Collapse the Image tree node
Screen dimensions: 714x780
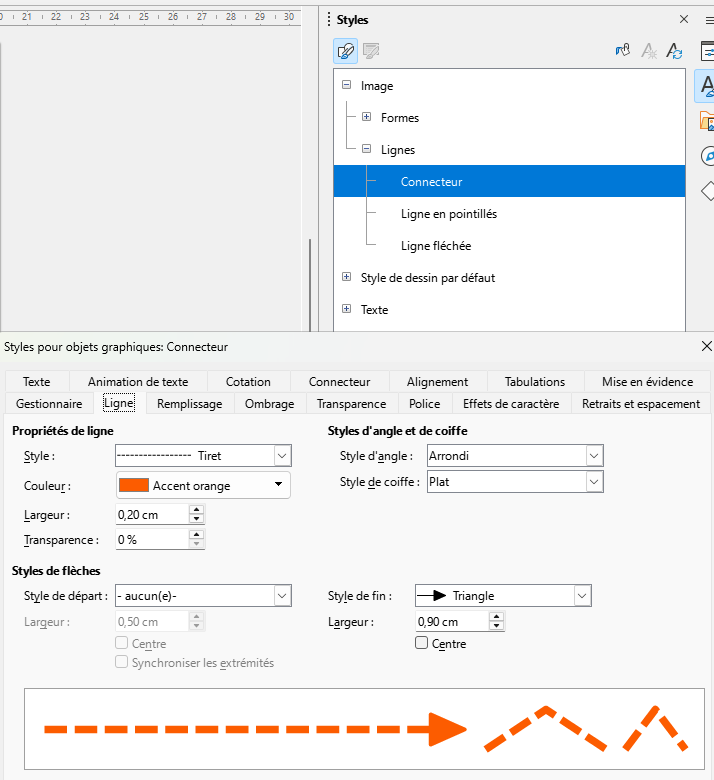pos(347,85)
